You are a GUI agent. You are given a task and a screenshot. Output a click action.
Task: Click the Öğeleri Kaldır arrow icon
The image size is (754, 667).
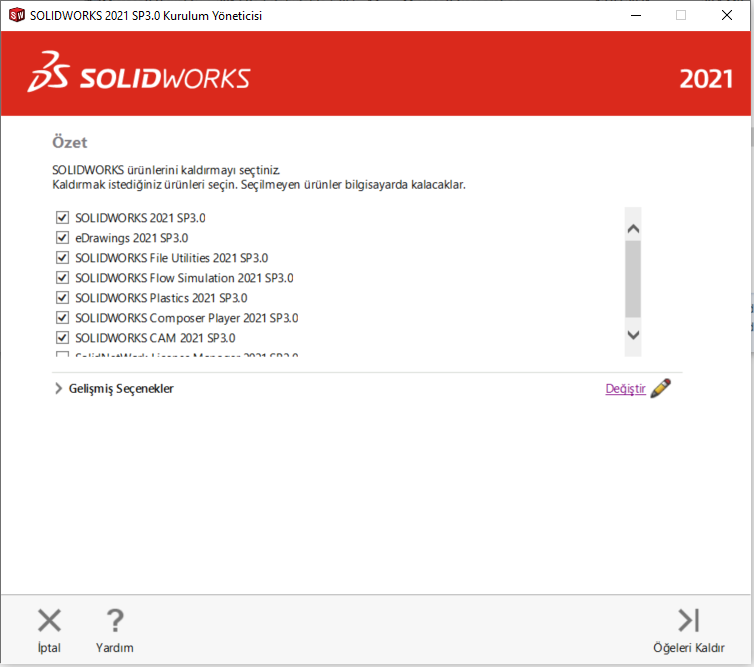coord(688,621)
